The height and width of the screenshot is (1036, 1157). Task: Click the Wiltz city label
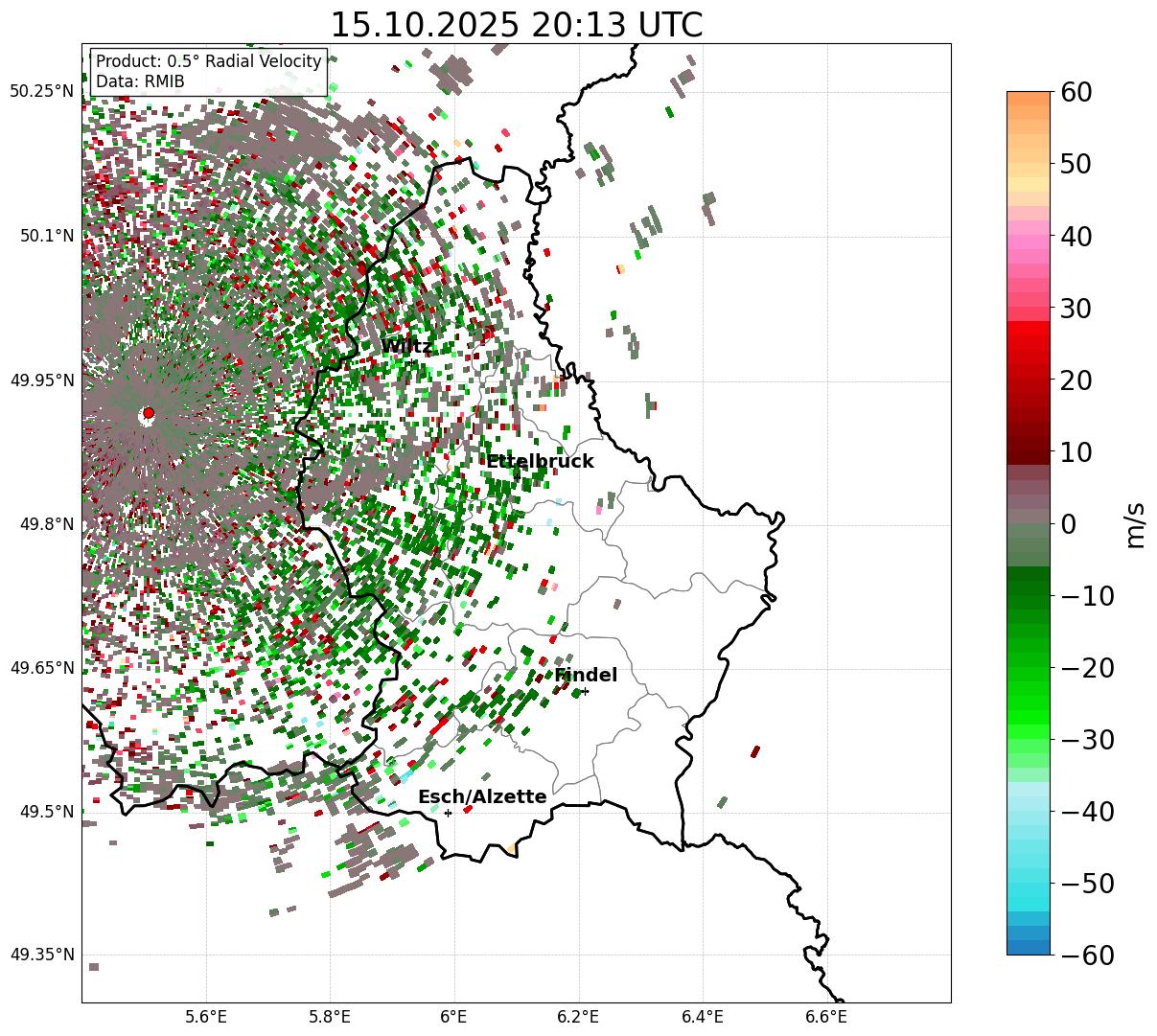coord(406,347)
